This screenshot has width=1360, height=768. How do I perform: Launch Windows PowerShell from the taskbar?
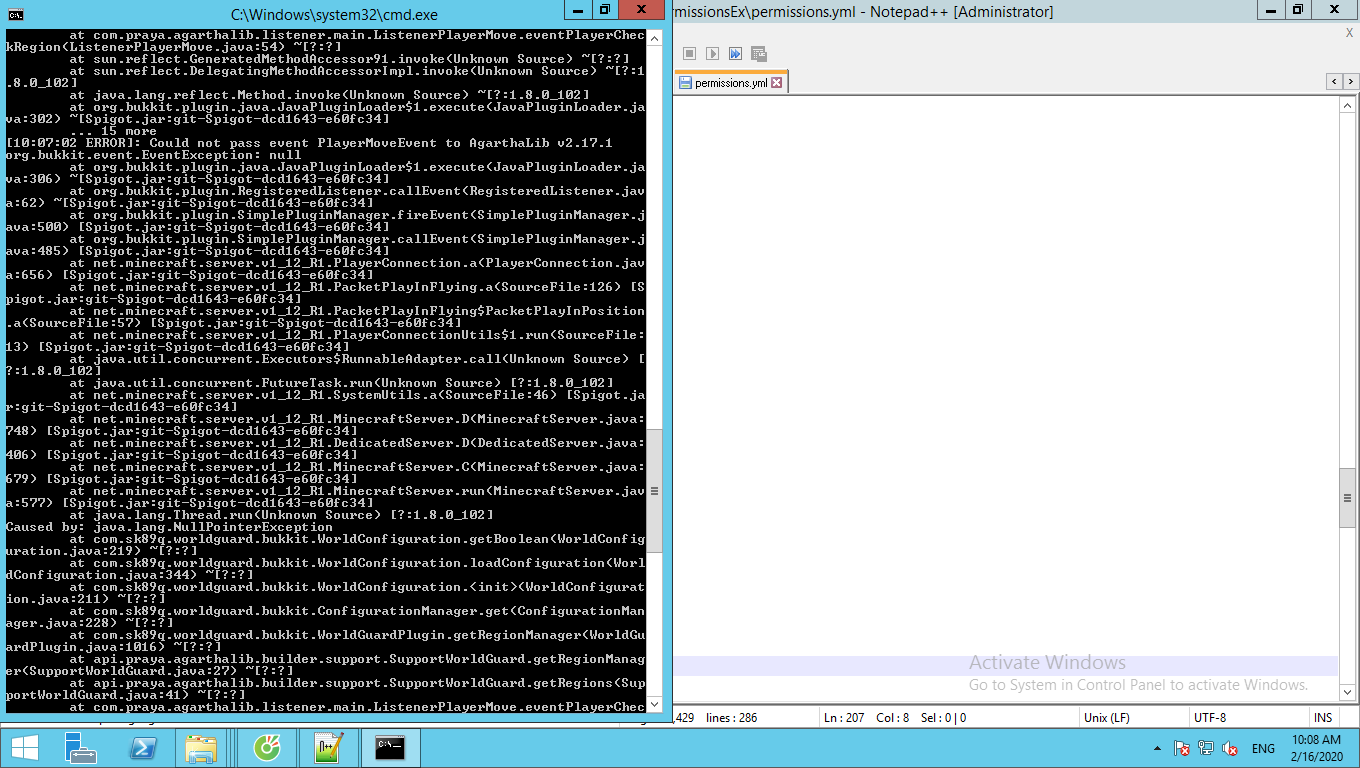coord(143,747)
